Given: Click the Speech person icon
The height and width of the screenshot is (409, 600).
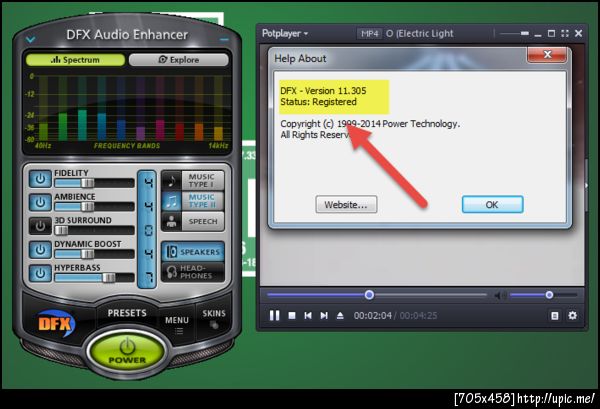Looking at the screenshot, I should [171, 222].
